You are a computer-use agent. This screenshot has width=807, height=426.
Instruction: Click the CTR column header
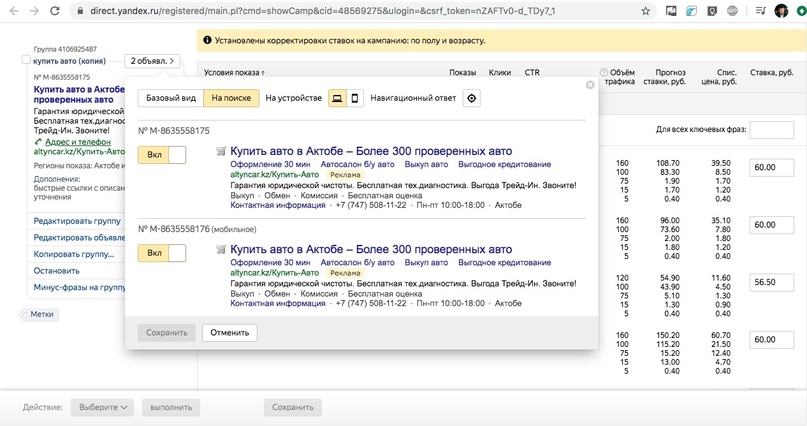pos(532,73)
